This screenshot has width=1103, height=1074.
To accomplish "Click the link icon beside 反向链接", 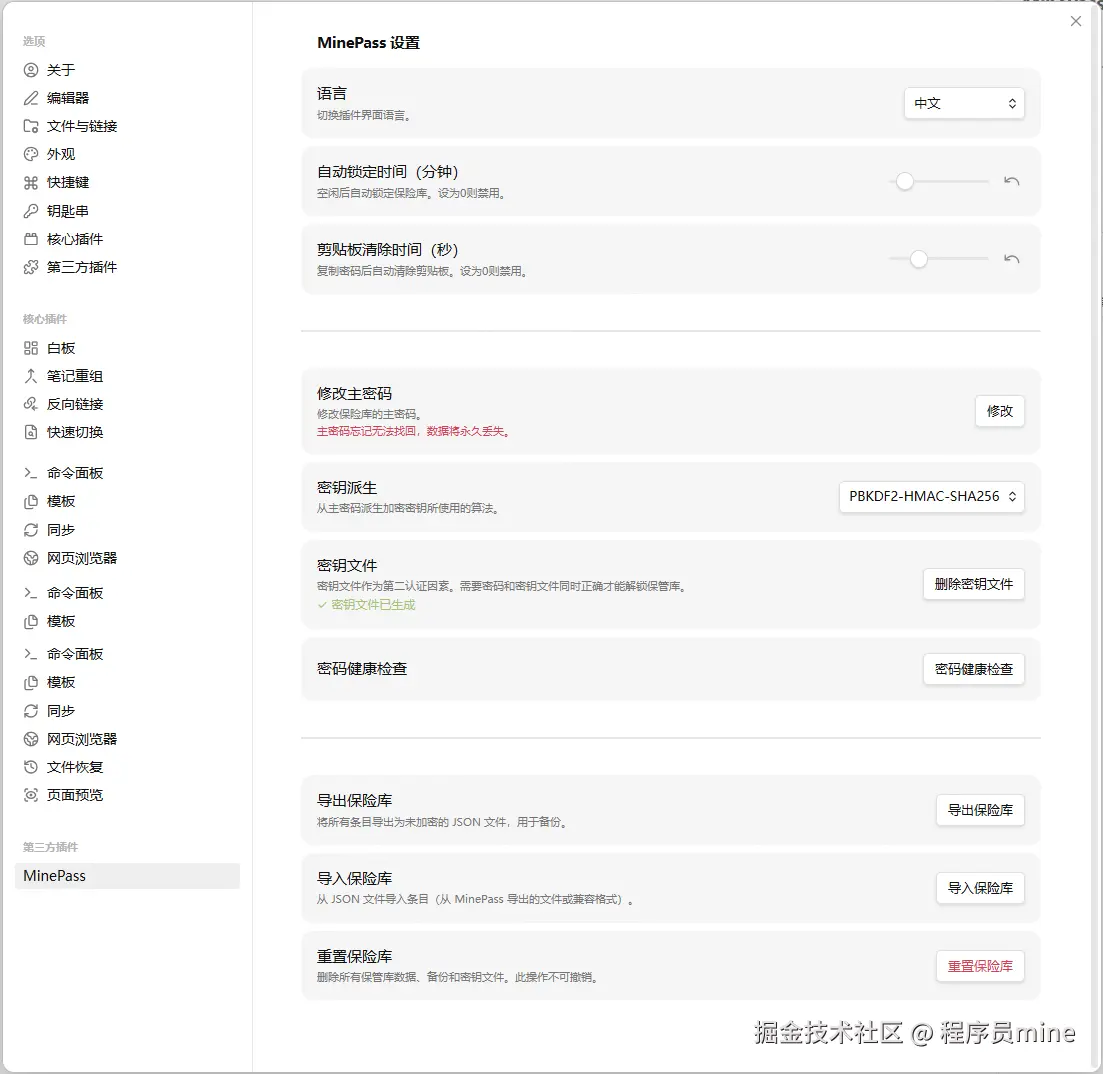I will click(x=31, y=404).
